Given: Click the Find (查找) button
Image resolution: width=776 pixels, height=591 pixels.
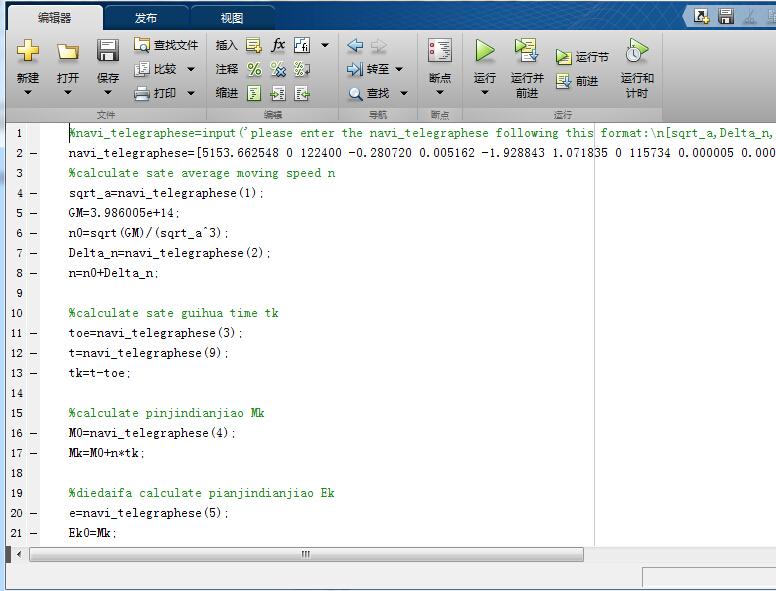Looking at the screenshot, I should point(369,93).
